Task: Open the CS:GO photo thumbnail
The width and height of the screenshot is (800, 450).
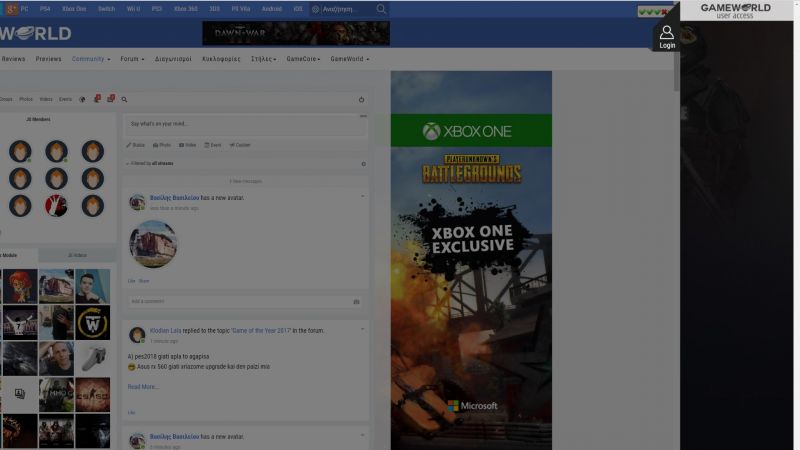Action: tap(92, 395)
